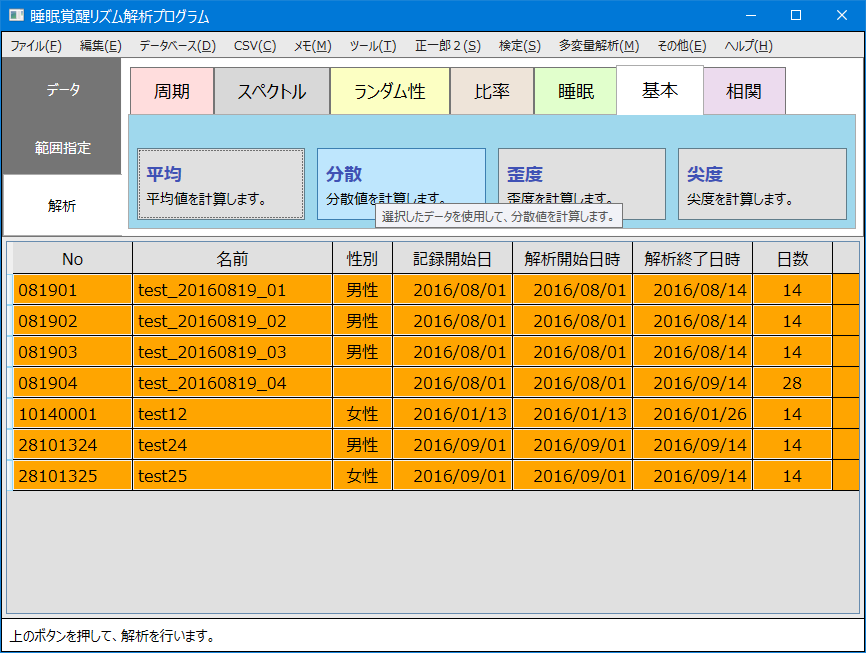Open the その他(E) menu

click(682, 46)
